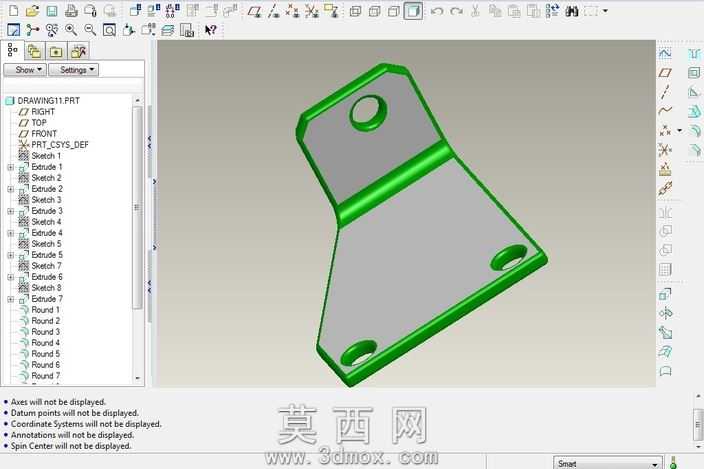The height and width of the screenshot is (469, 704).
Task: Expand the Extrude 1 feature node
Action: [x=11, y=167]
